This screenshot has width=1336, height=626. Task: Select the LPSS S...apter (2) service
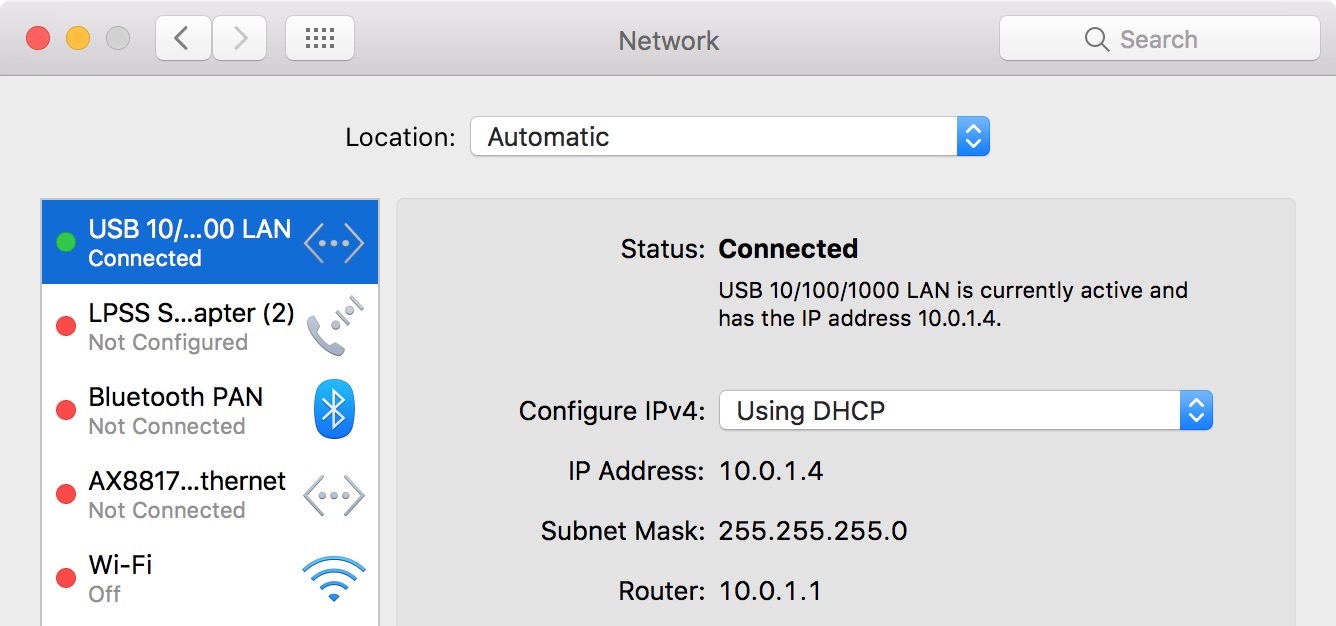191,313
